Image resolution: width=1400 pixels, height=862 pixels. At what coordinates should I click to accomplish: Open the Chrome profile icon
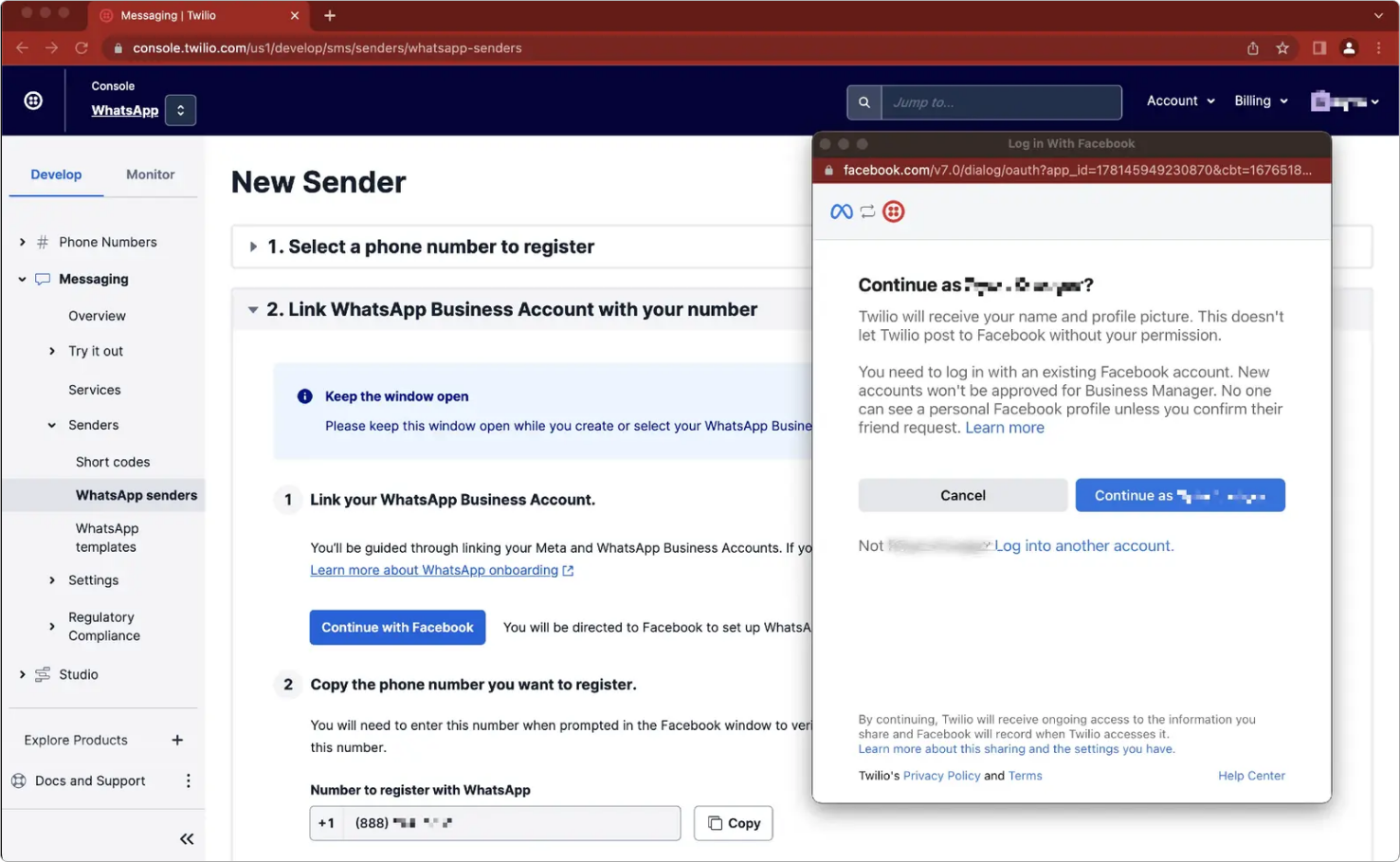(1349, 47)
